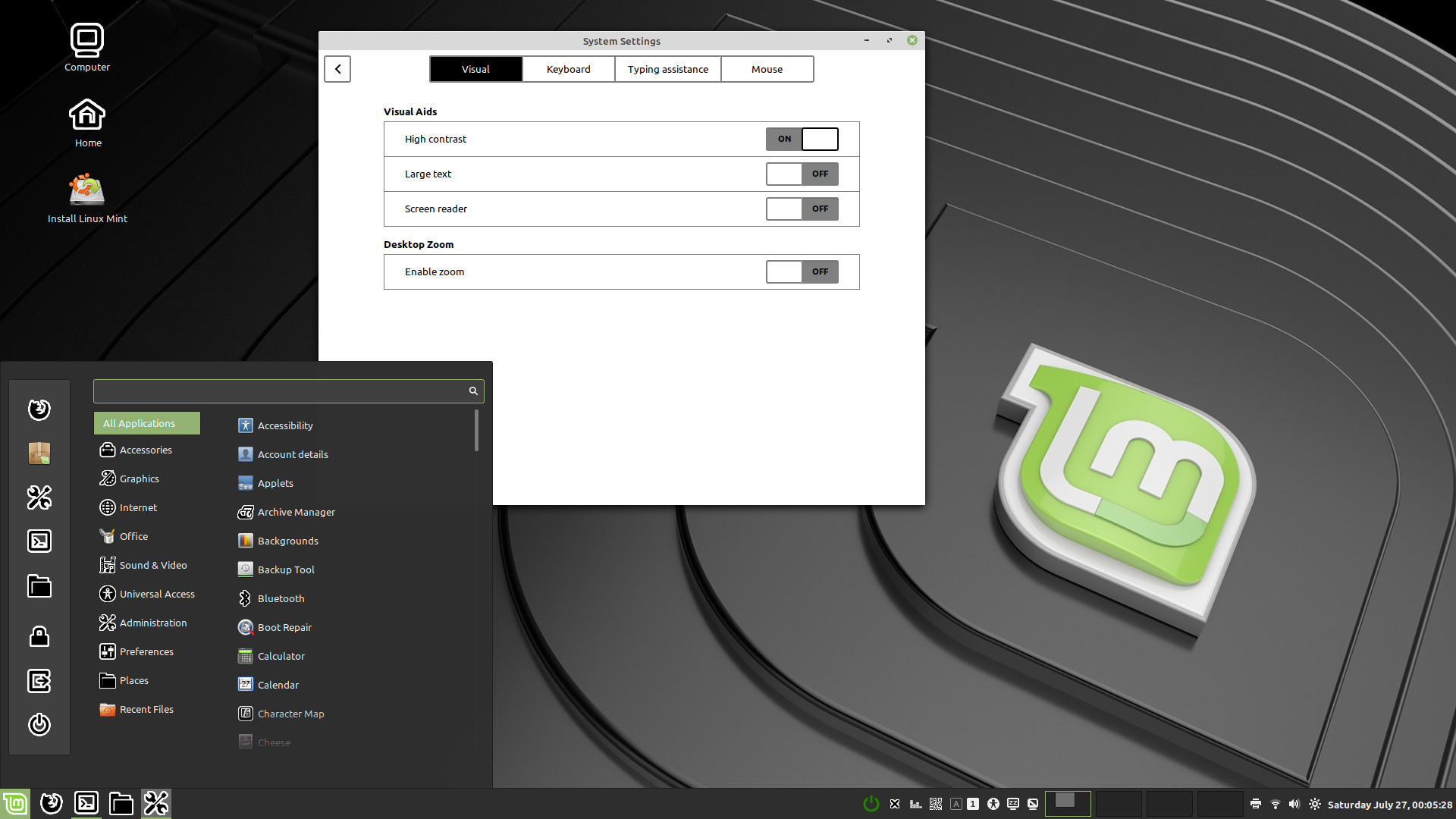Viewport: 1456px width, 819px height.
Task: Switch to the second workspace in the panel
Action: [x=1119, y=804]
